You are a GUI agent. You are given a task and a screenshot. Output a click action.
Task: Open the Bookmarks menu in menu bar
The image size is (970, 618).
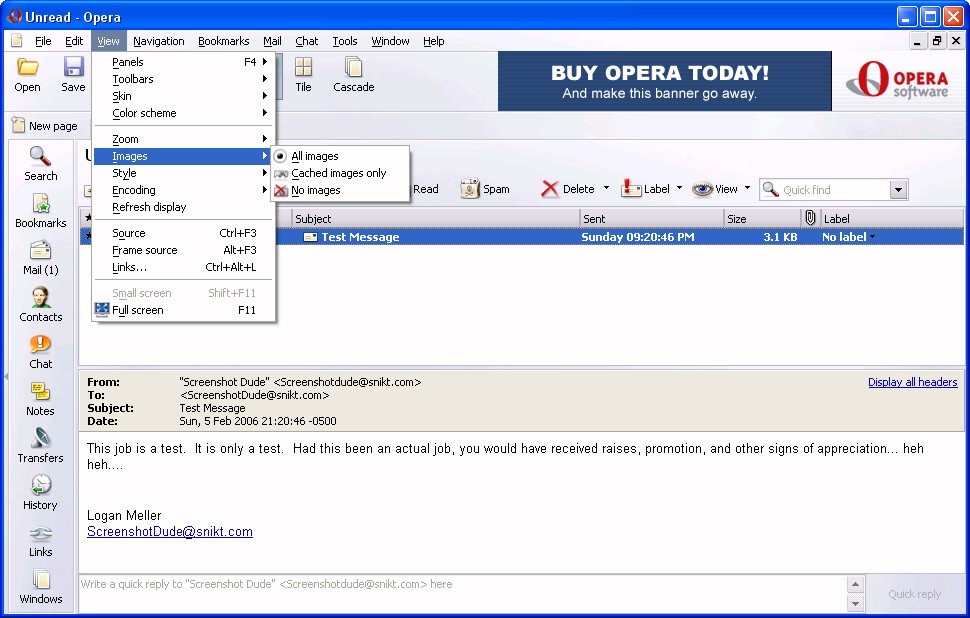[223, 41]
